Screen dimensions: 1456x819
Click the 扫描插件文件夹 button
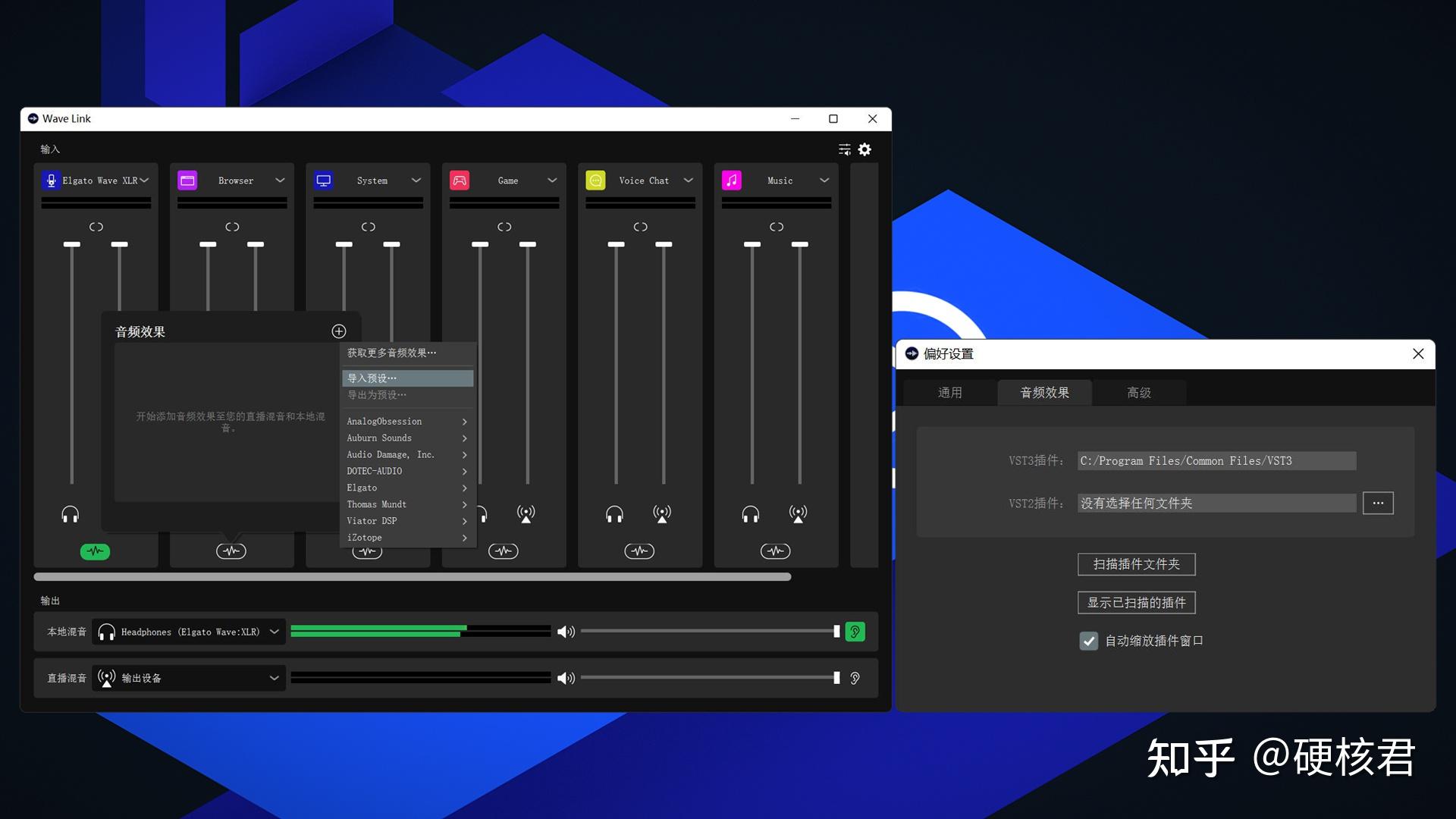(1136, 564)
